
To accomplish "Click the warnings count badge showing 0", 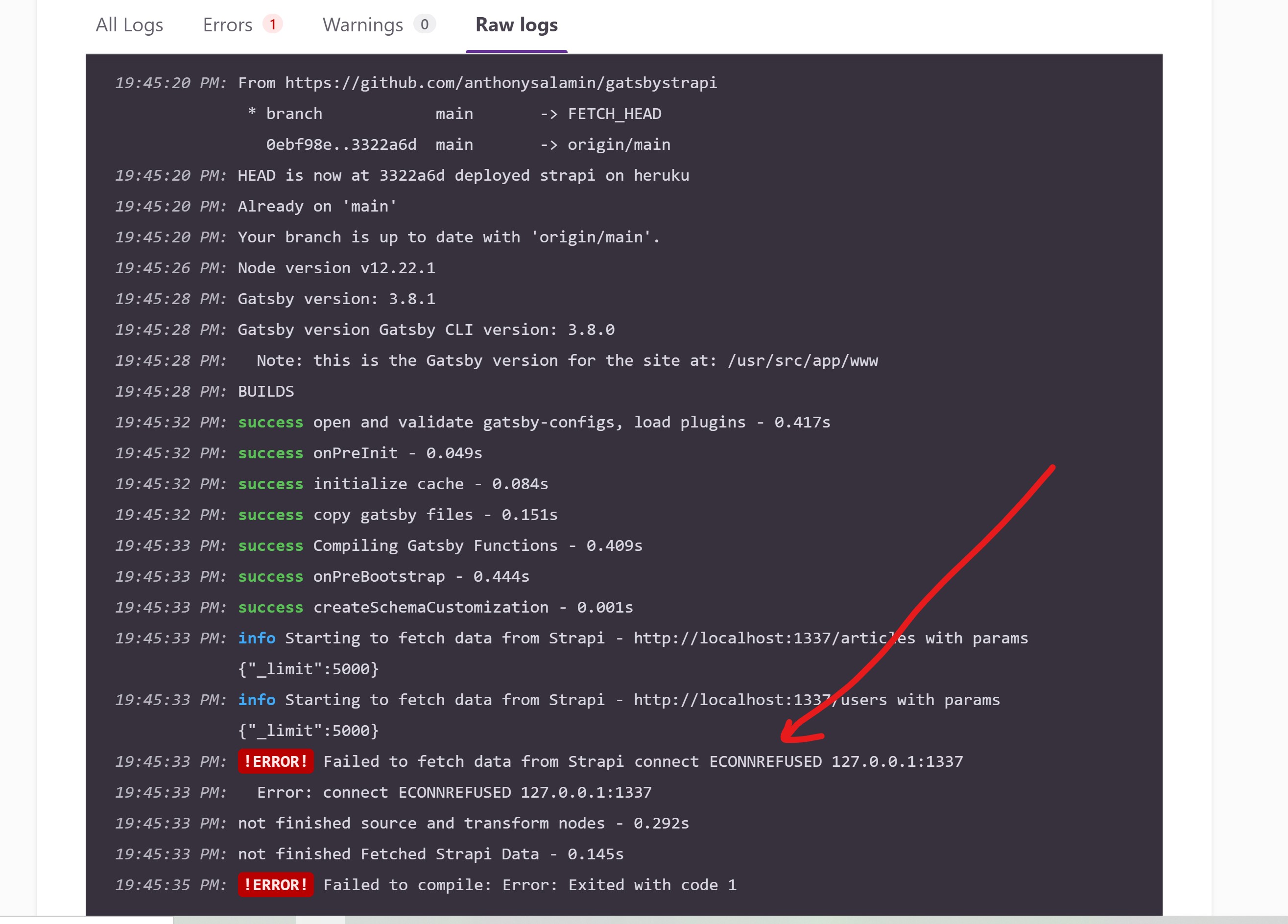I will click(x=424, y=24).
